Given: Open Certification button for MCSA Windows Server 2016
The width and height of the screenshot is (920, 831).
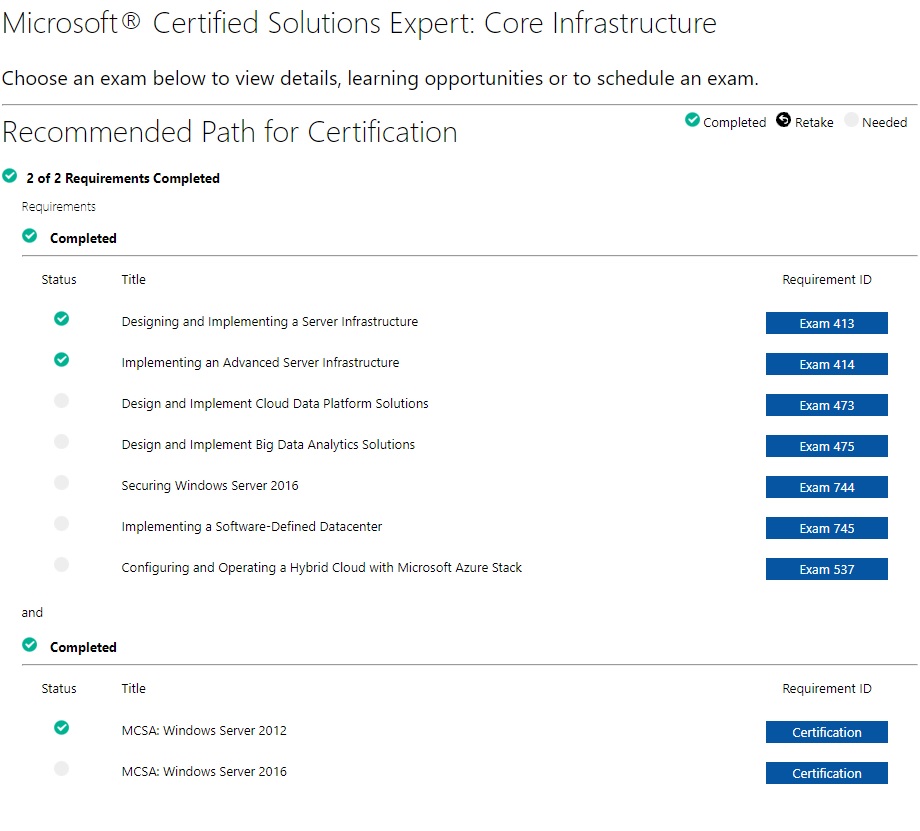Looking at the screenshot, I should pos(826,773).
